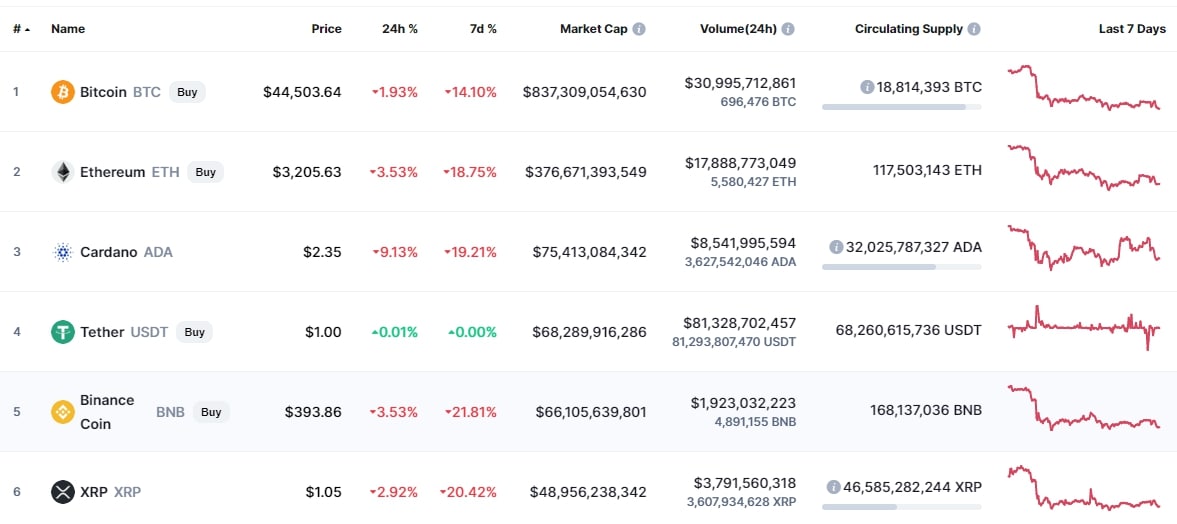
Task: Open the Bitcoin name link
Action: click(103, 92)
